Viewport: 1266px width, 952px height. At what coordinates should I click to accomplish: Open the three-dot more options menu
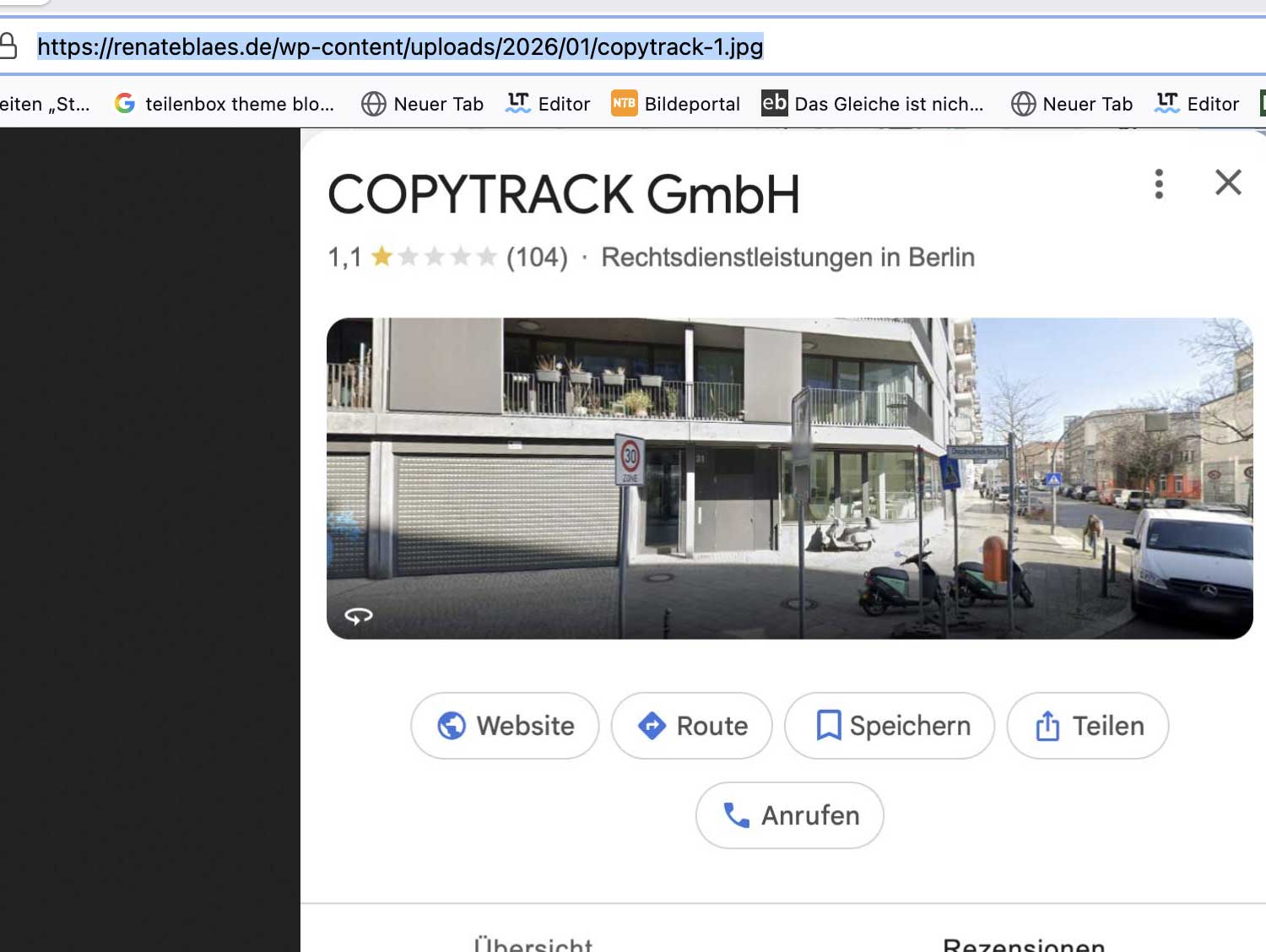point(1159,183)
